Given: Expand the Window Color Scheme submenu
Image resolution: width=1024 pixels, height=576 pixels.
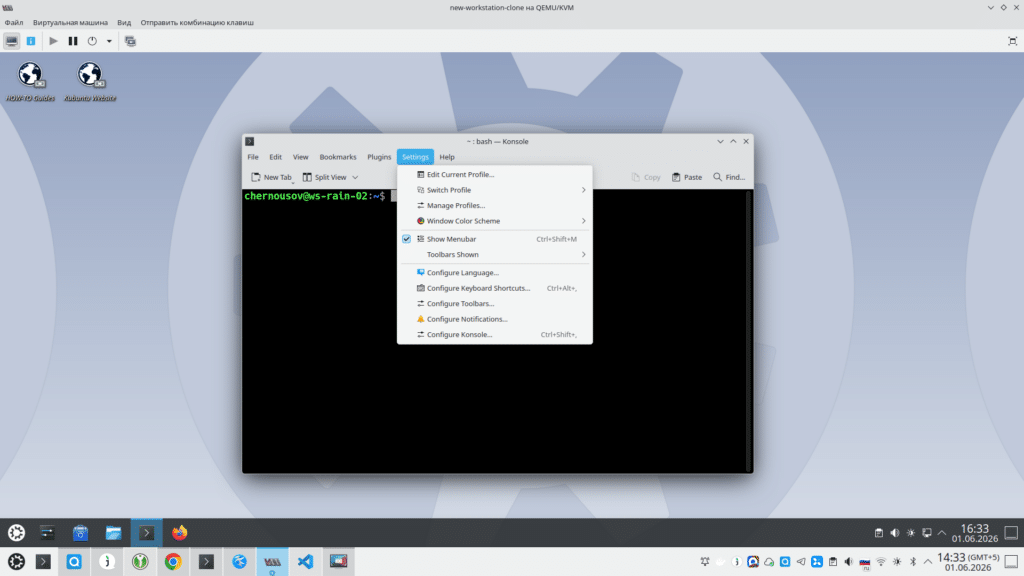Looking at the screenshot, I should tap(494, 221).
